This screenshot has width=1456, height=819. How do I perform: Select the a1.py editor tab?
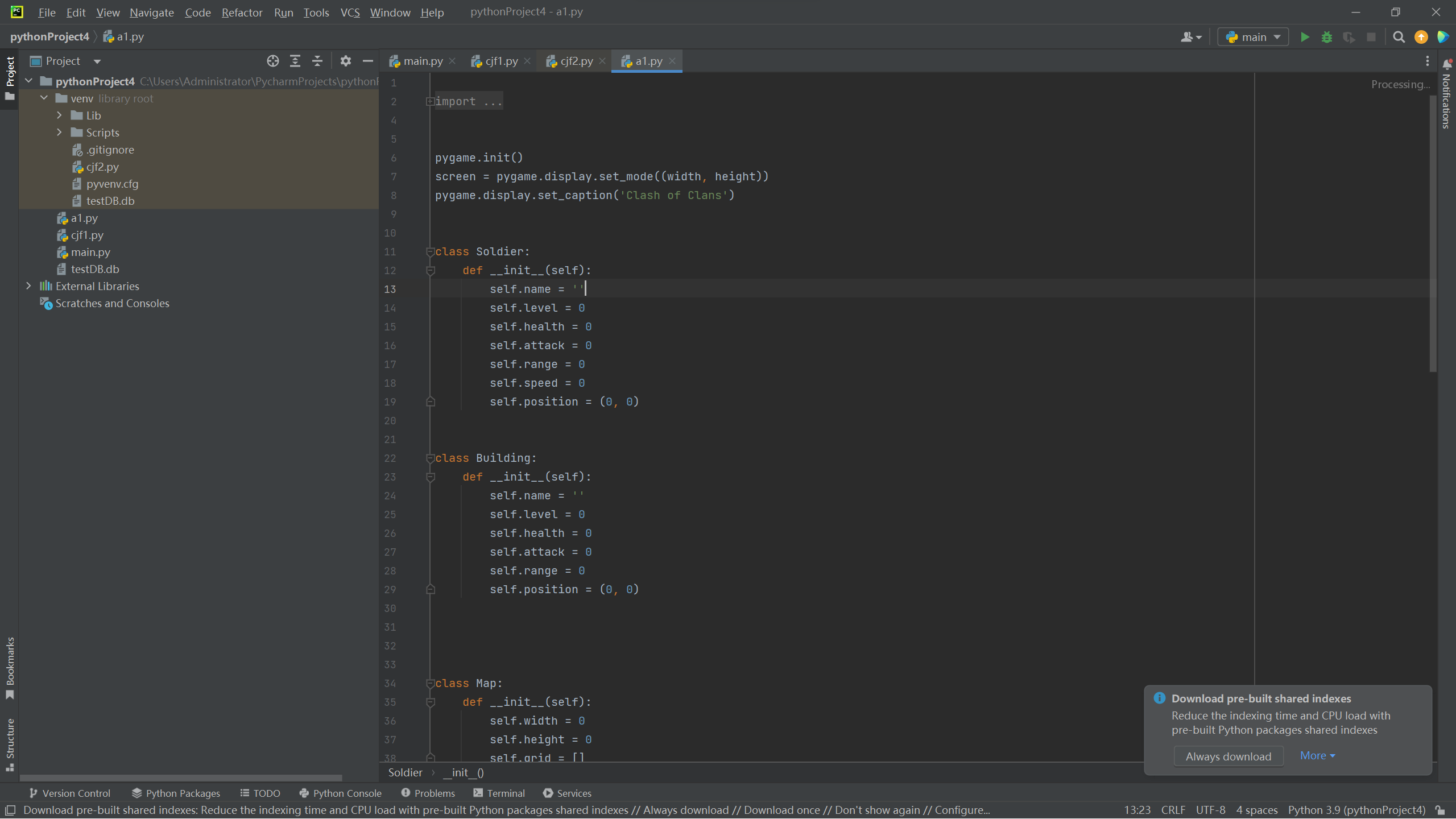pyautogui.click(x=649, y=61)
